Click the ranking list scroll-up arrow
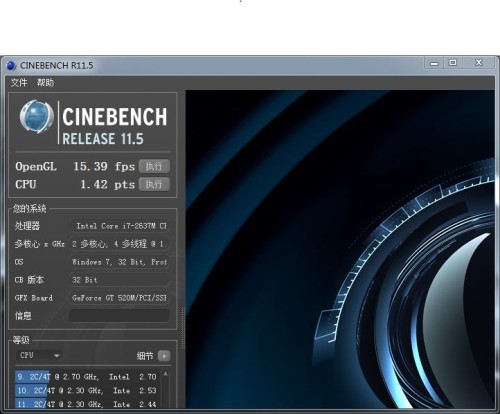The width and height of the screenshot is (500, 414). pyautogui.click(x=165, y=374)
